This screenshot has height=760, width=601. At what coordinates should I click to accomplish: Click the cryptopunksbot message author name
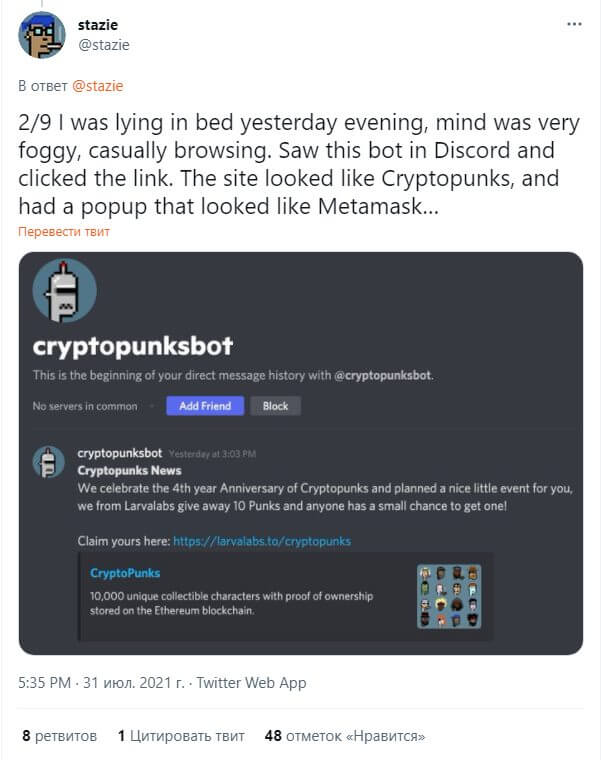pyautogui.click(x=120, y=453)
